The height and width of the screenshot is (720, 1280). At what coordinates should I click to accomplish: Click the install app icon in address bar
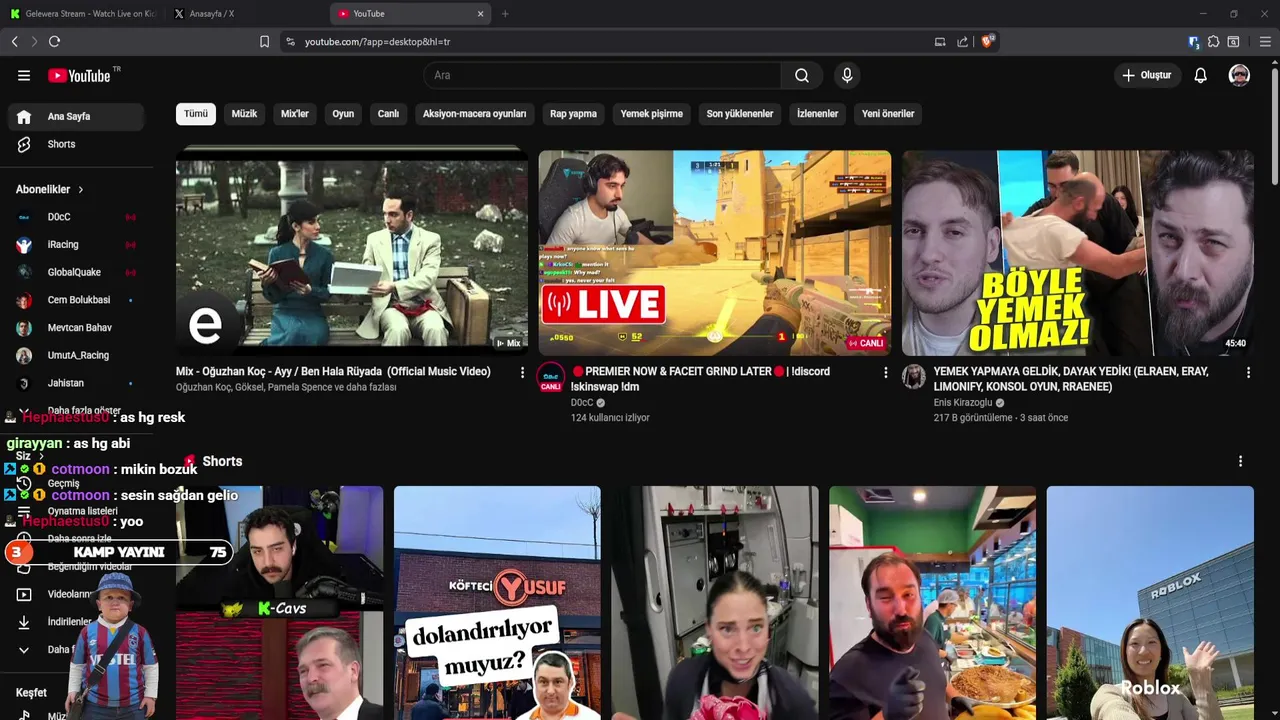click(x=940, y=42)
